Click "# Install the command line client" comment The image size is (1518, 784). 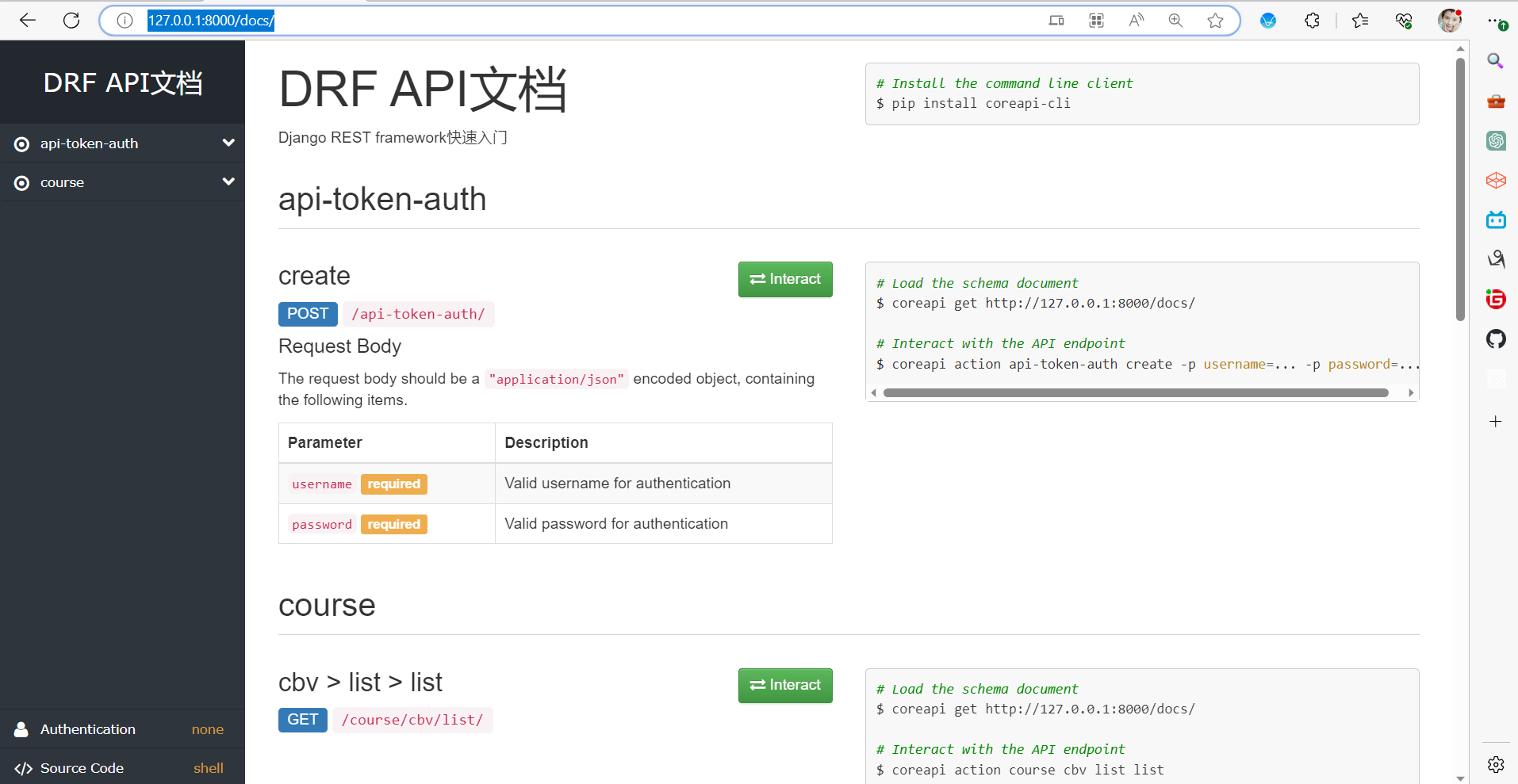click(x=1004, y=83)
